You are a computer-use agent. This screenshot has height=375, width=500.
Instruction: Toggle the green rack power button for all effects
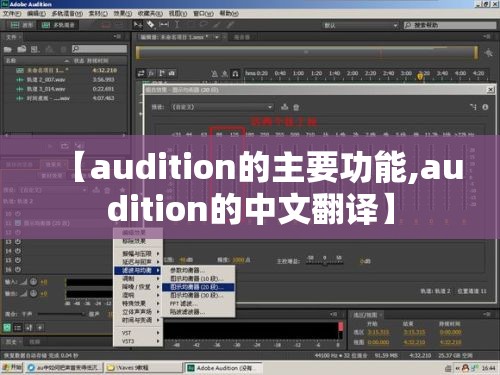pos(7,328)
